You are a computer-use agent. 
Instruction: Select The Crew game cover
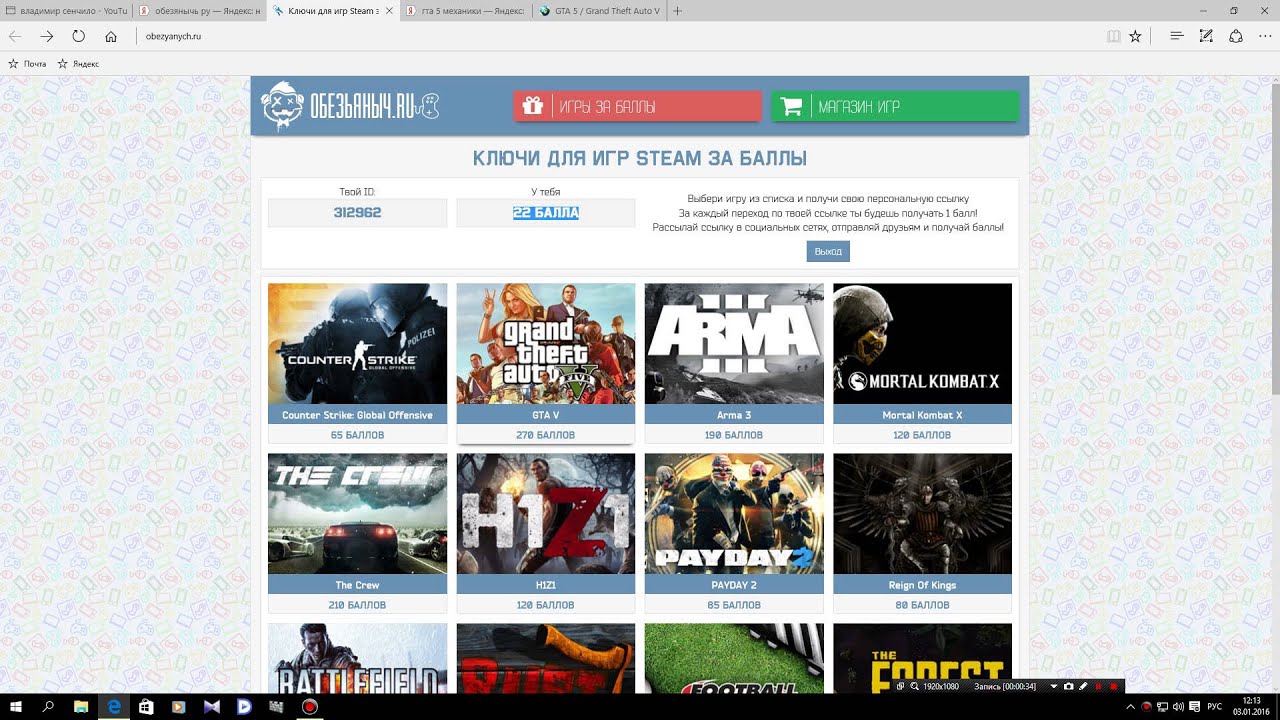point(357,514)
